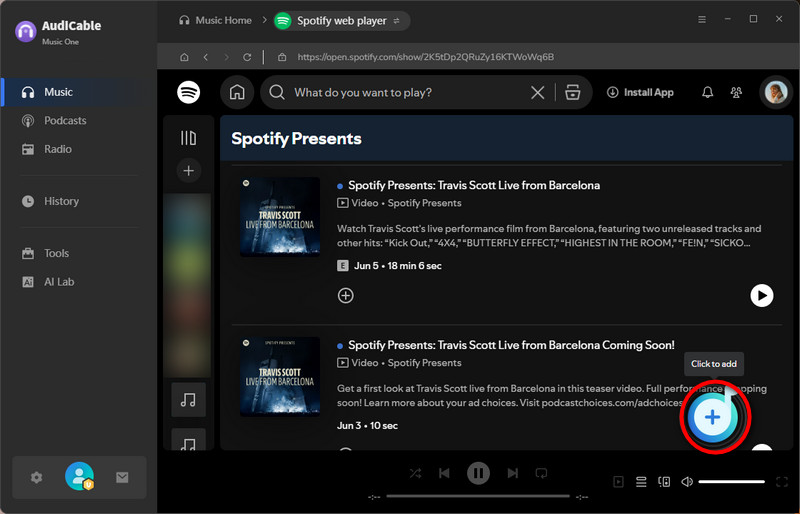Screen dimensions: 800x514
Task: Clear the search with the X icon
Action: pos(538,92)
